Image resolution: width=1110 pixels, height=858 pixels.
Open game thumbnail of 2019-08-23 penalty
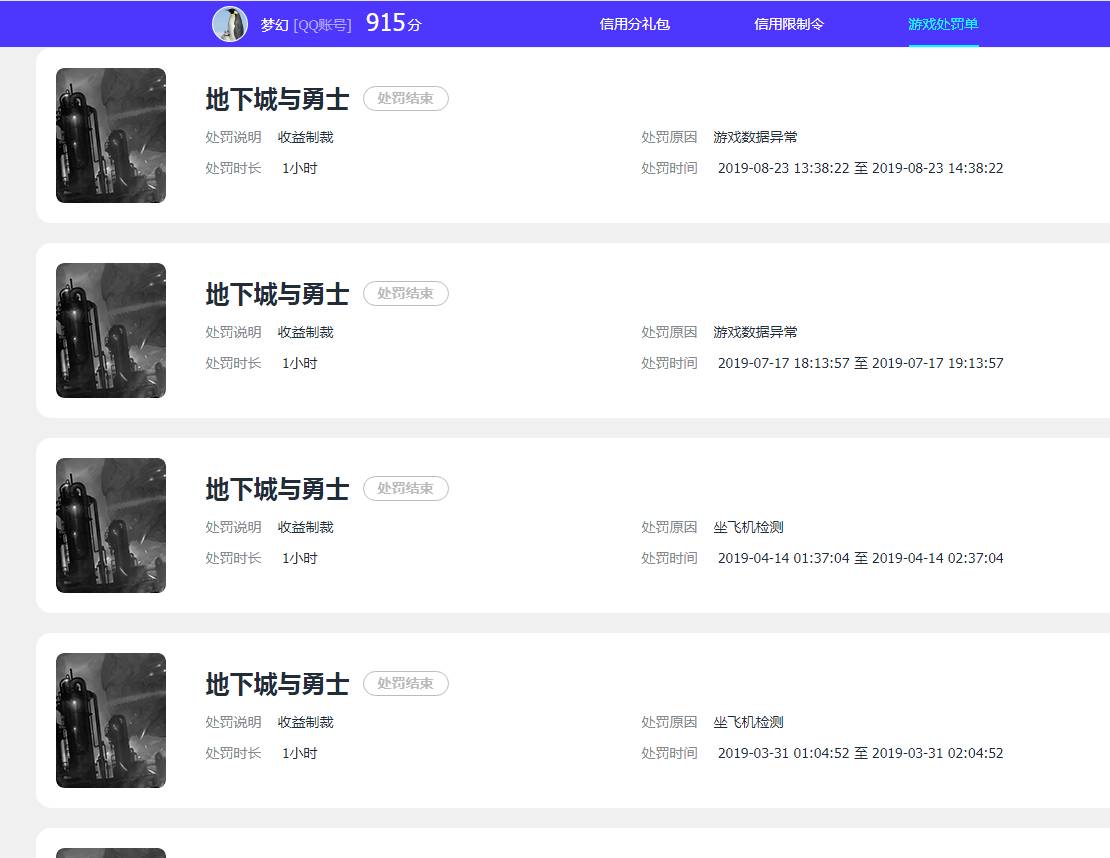point(111,135)
